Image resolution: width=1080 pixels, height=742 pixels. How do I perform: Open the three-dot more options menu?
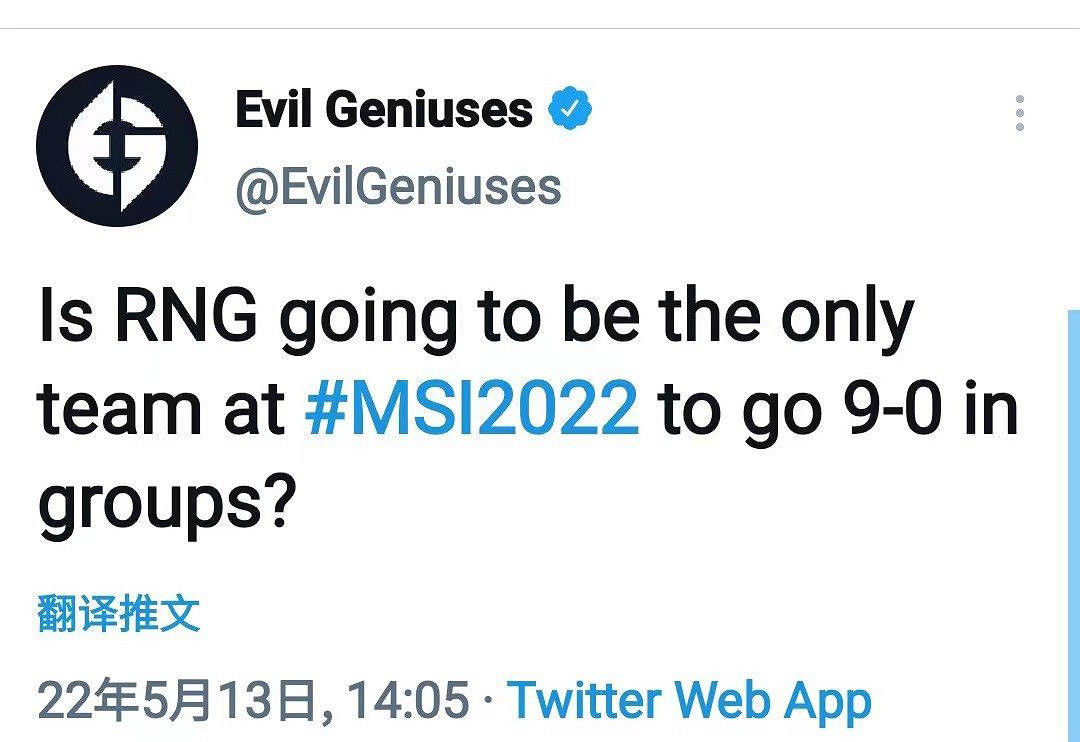1019,114
